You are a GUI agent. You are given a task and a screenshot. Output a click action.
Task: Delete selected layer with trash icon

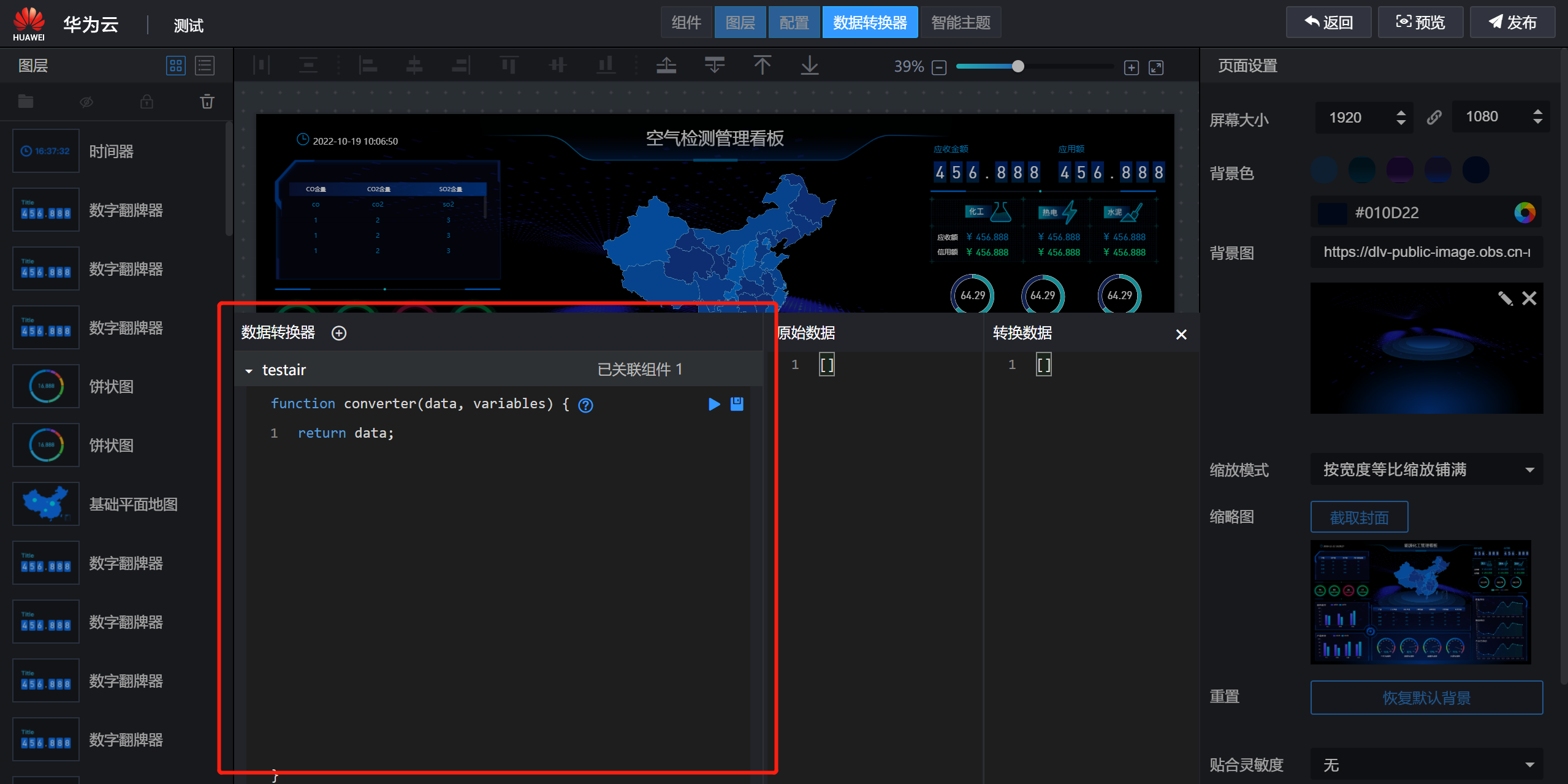[x=207, y=102]
